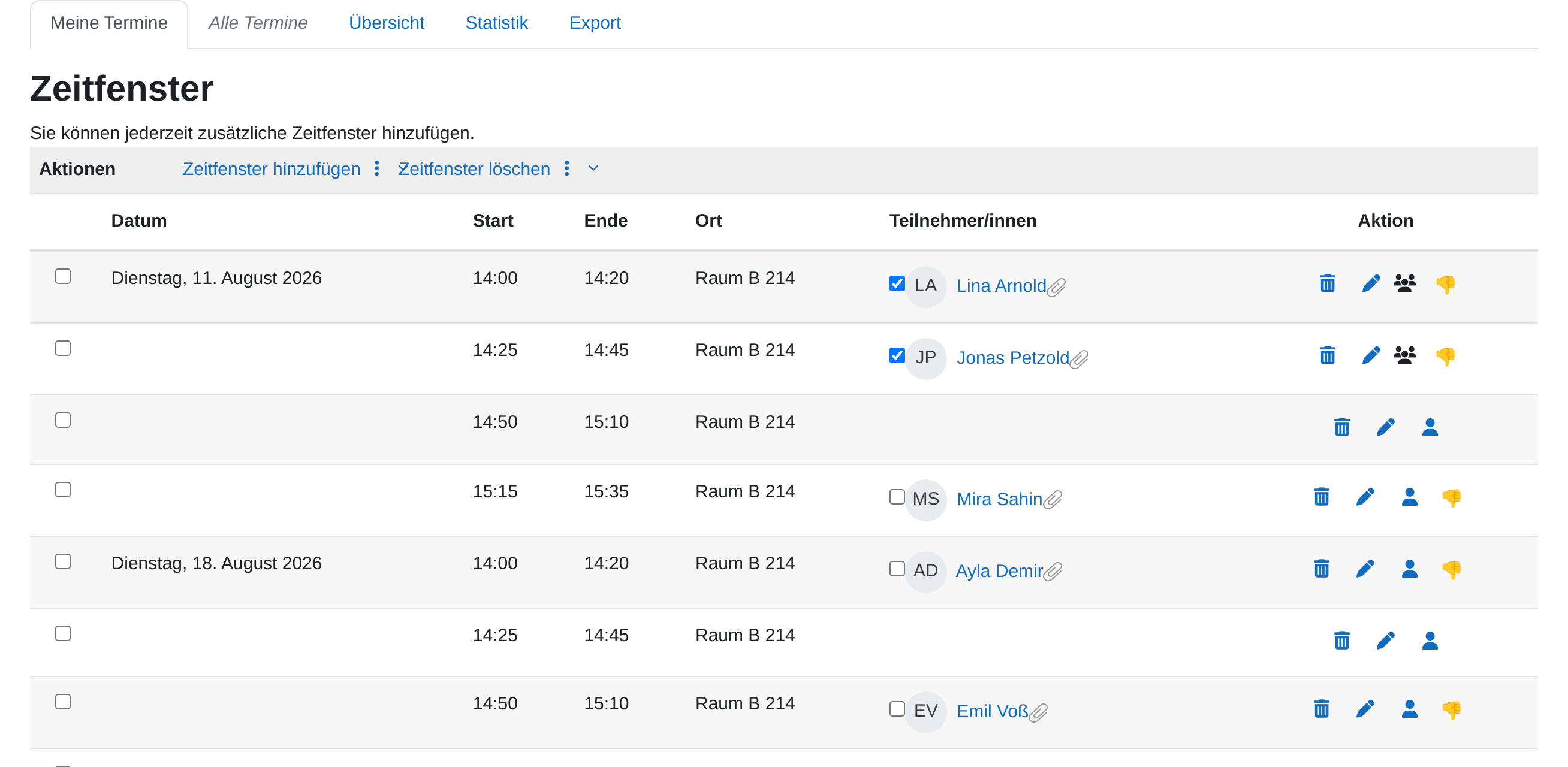Viewport: 1568px width, 767px height.
Task: Click the Zeitfenster löschen link
Action: coord(474,168)
